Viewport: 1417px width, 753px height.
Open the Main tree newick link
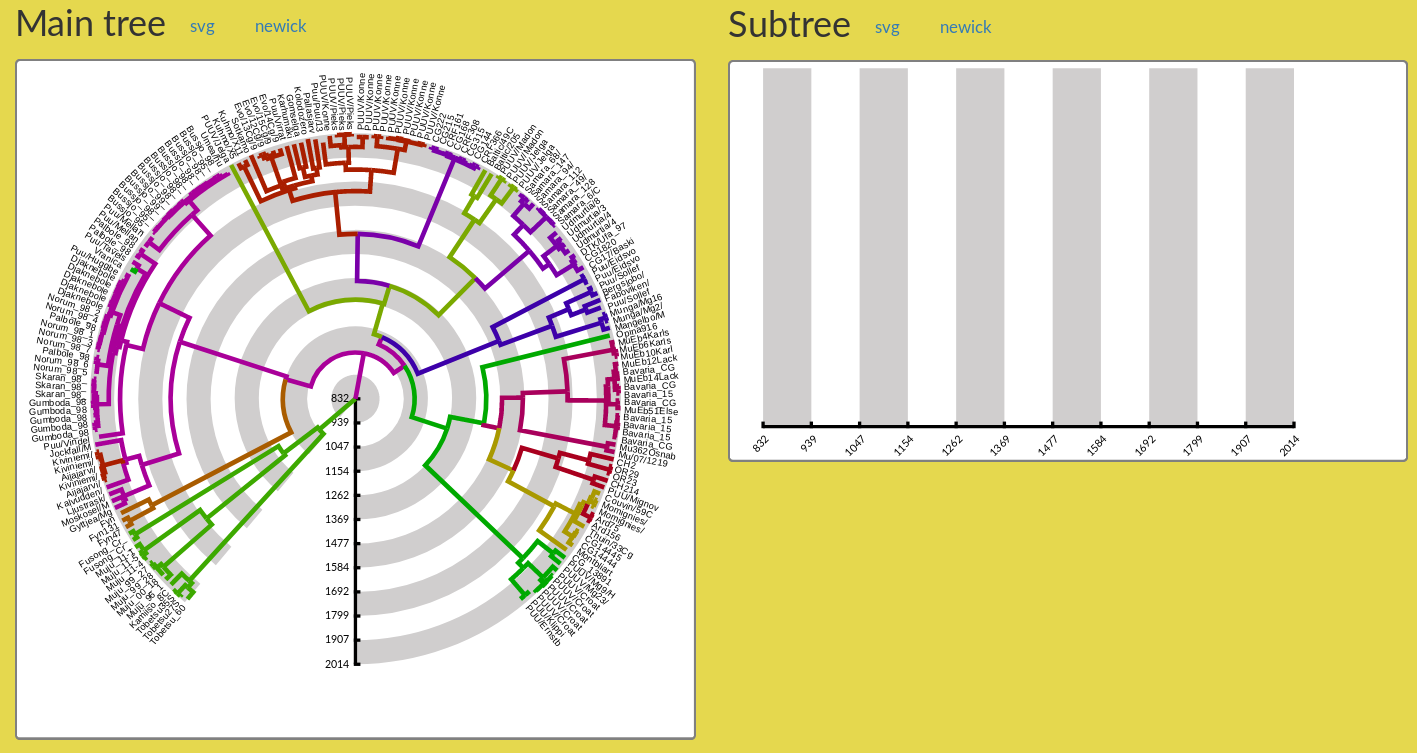[280, 27]
